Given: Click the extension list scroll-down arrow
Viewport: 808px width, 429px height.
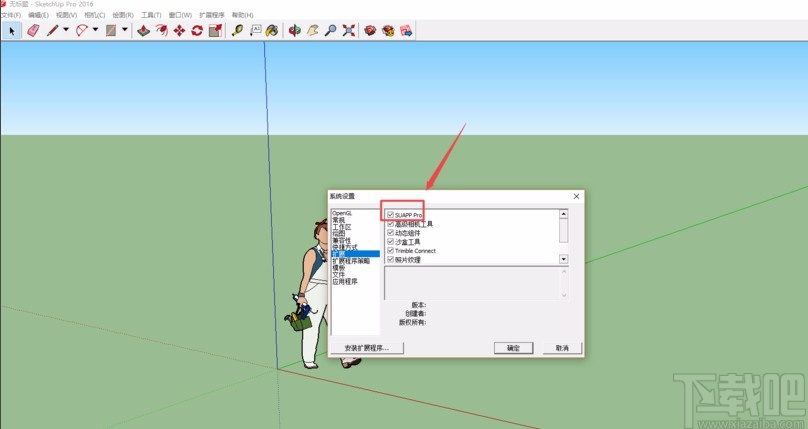Looking at the screenshot, I should click(x=563, y=260).
